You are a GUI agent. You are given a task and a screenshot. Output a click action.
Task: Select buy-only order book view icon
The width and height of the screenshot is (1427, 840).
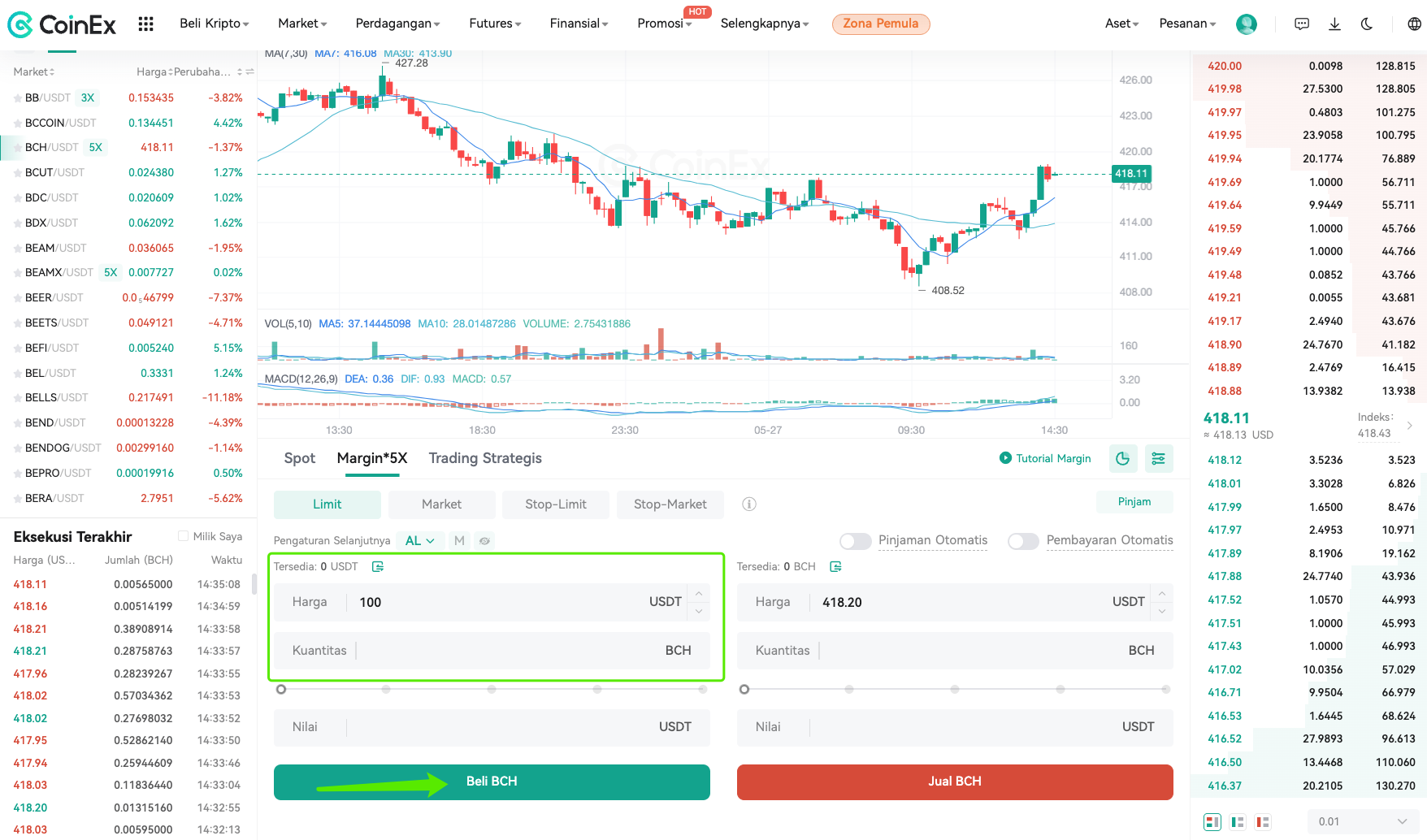coord(1238,822)
